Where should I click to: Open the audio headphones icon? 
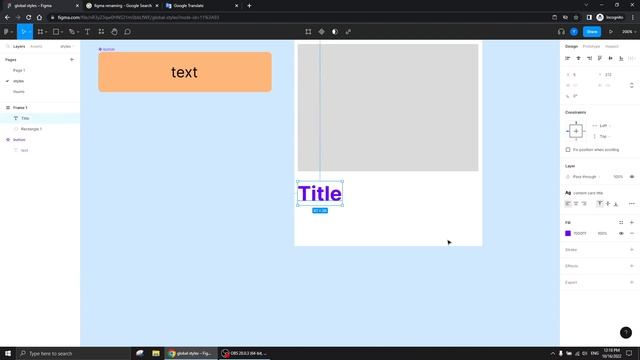click(561, 31)
